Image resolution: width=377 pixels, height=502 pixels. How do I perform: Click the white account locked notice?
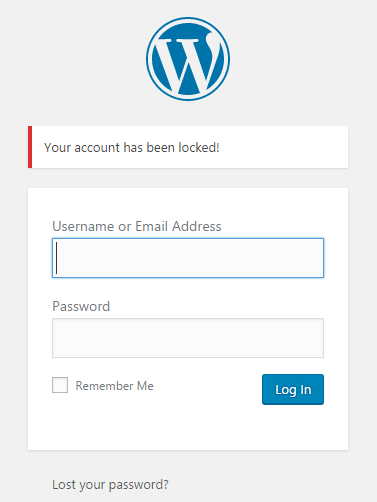click(188, 147)
